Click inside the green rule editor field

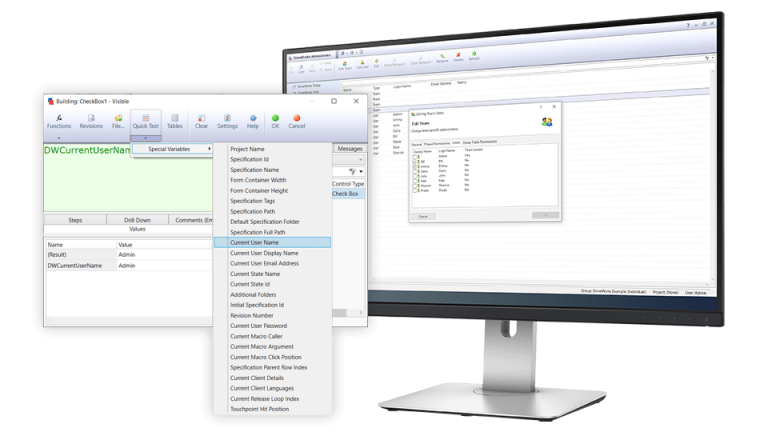pos(128,178)
